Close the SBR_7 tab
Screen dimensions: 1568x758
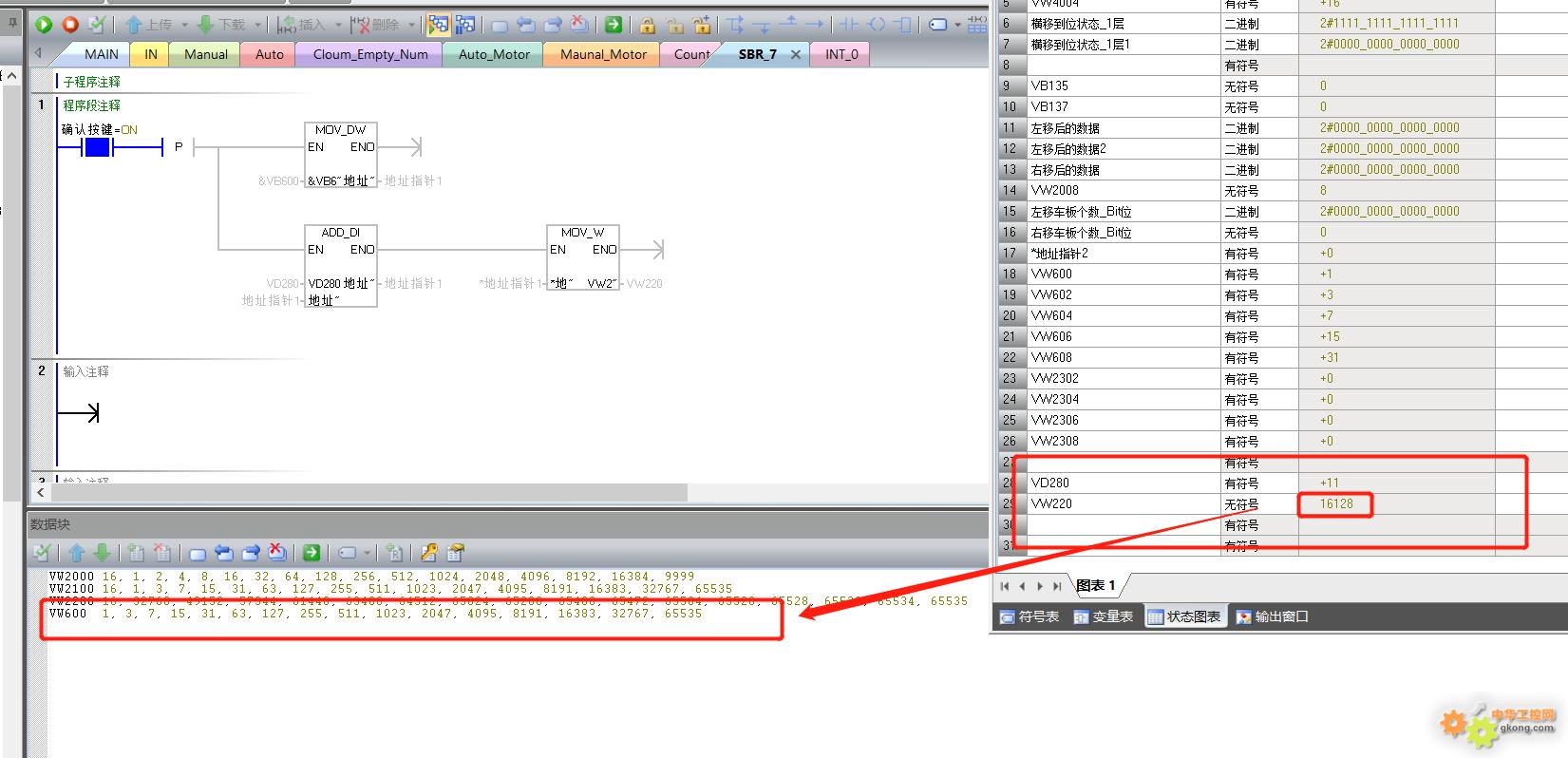796,54
